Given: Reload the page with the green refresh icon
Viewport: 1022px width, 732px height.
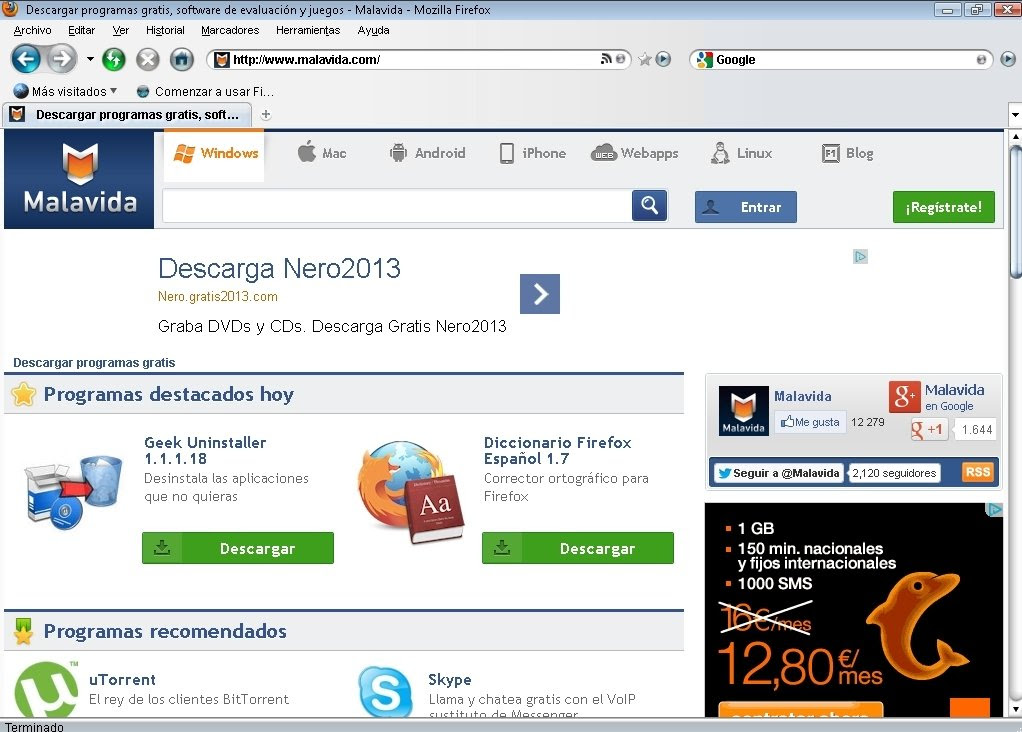Looking at the screenshot, I should [114, 59].
